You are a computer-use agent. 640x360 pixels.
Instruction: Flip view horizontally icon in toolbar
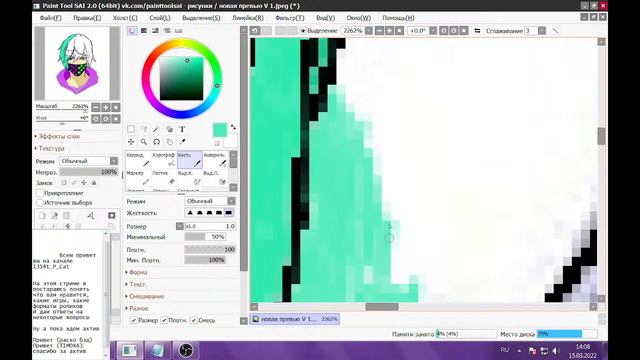[x=477, y=31]
